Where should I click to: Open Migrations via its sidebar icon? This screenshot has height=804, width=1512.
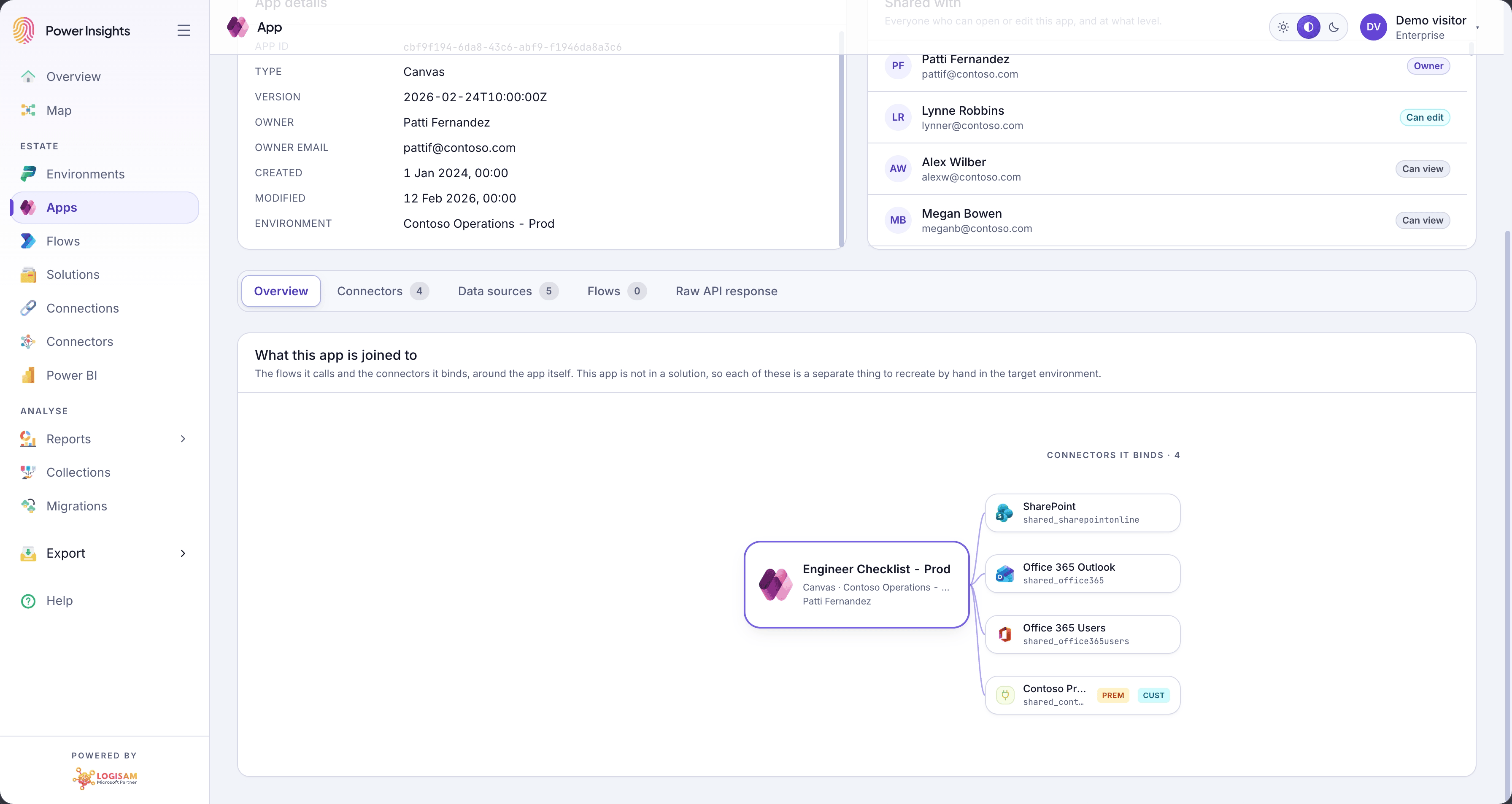tap(28, 506)
